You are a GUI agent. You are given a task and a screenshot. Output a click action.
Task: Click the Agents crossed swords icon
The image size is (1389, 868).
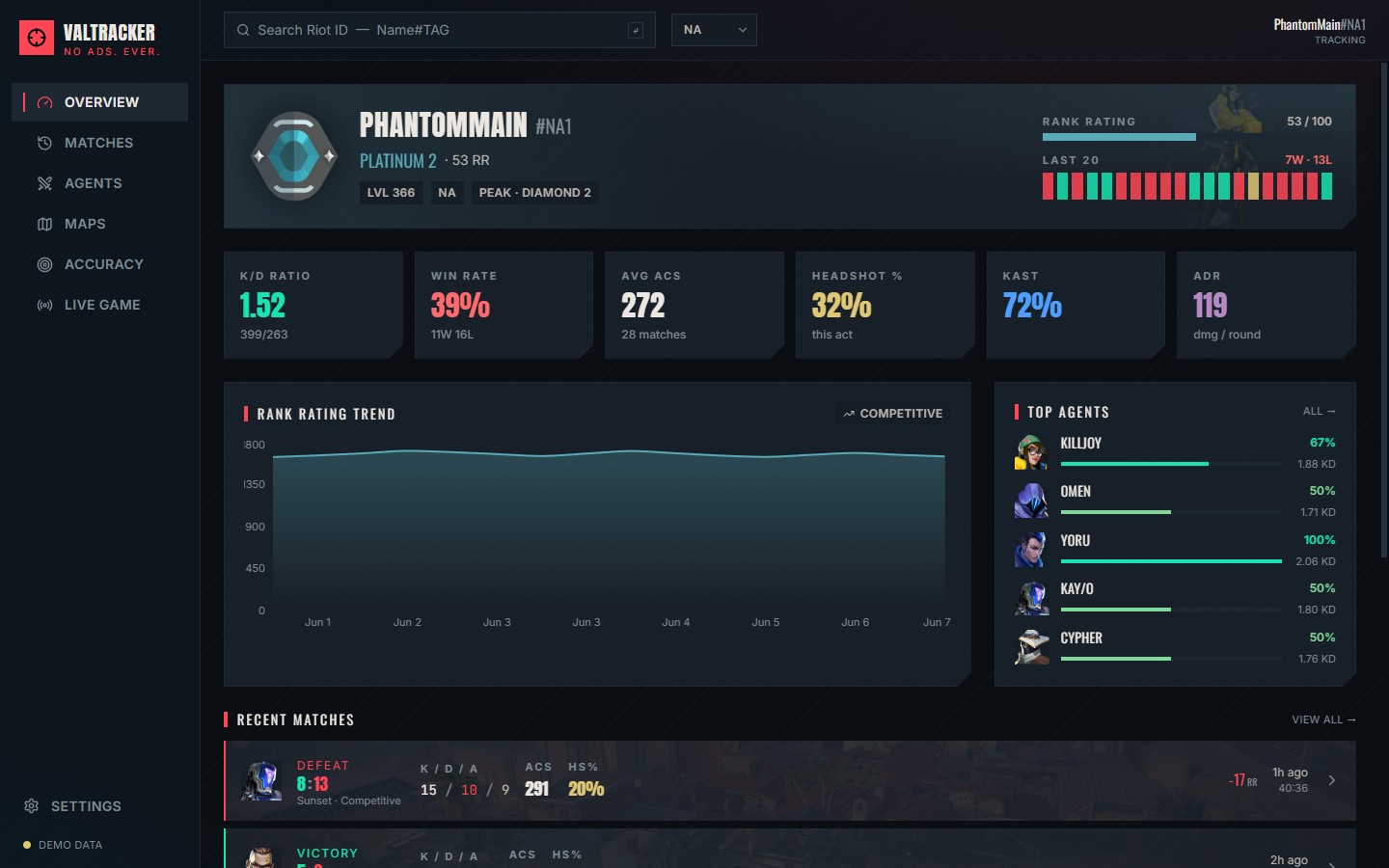[44, 183]
